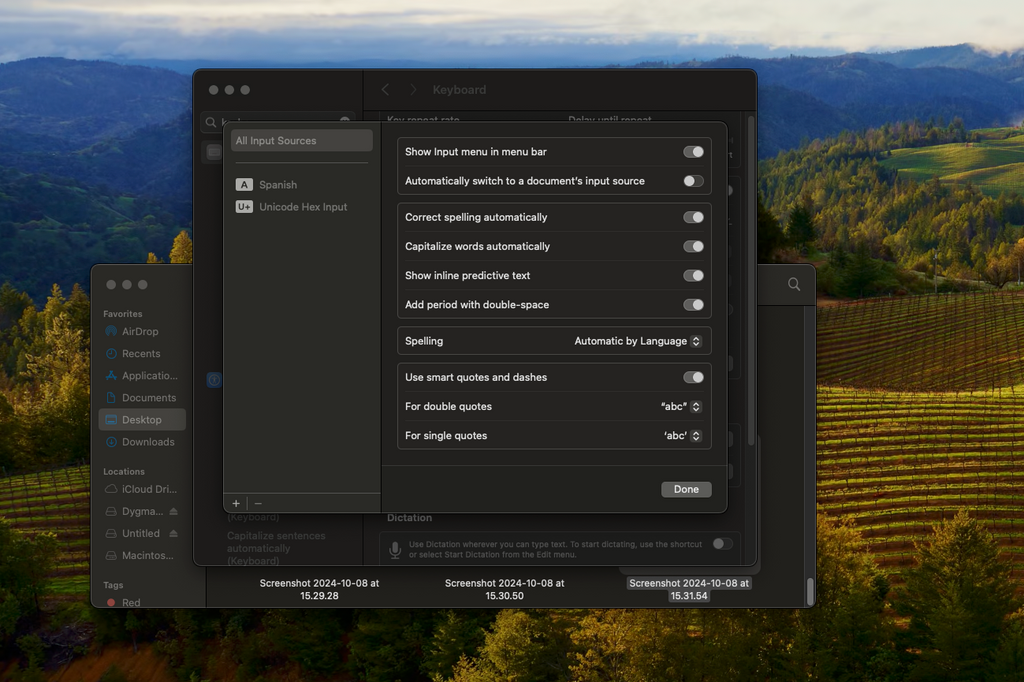Go back with the Keyboard back arrow
Screen dimensions: 1024x682
coord(386,90)
